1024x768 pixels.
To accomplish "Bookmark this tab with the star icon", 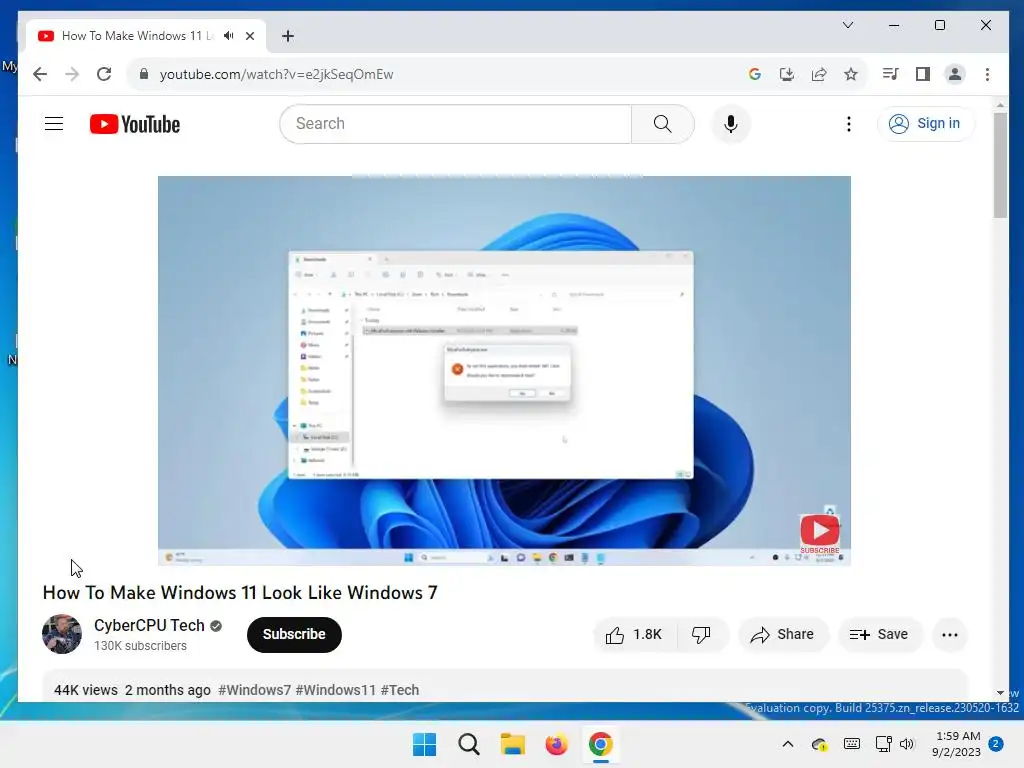I will tap(850, 74).
